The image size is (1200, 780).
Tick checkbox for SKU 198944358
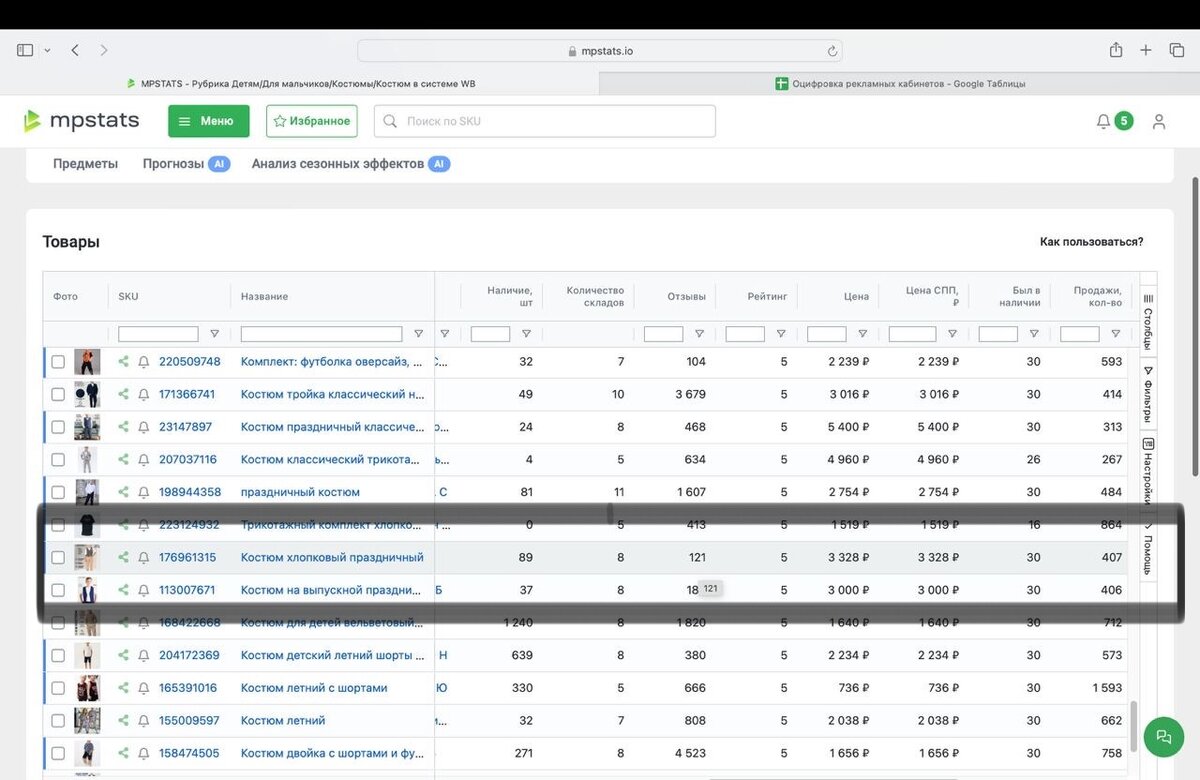[x=58, y=492]
